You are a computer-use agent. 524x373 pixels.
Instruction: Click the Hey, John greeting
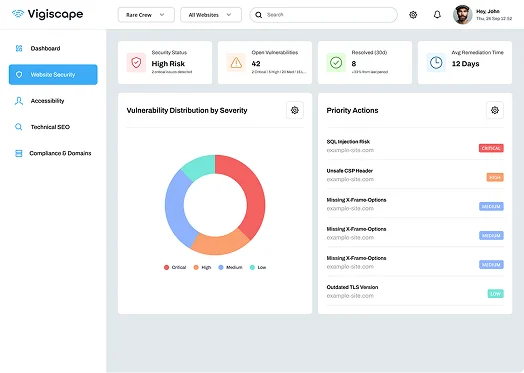[488, 11]
